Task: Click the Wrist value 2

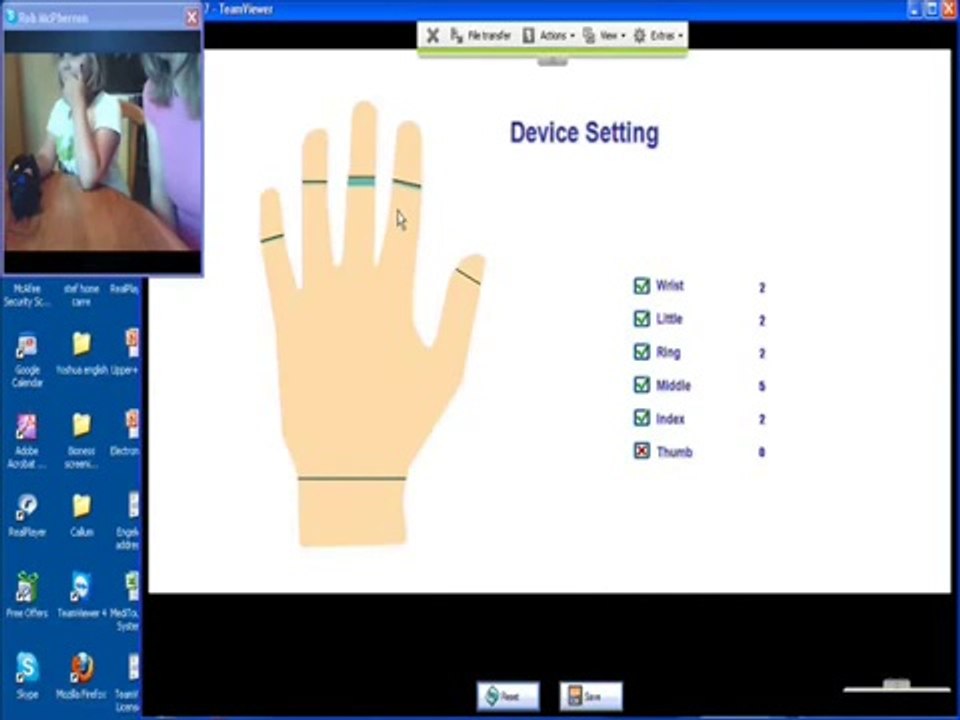Action: point(762,287)
